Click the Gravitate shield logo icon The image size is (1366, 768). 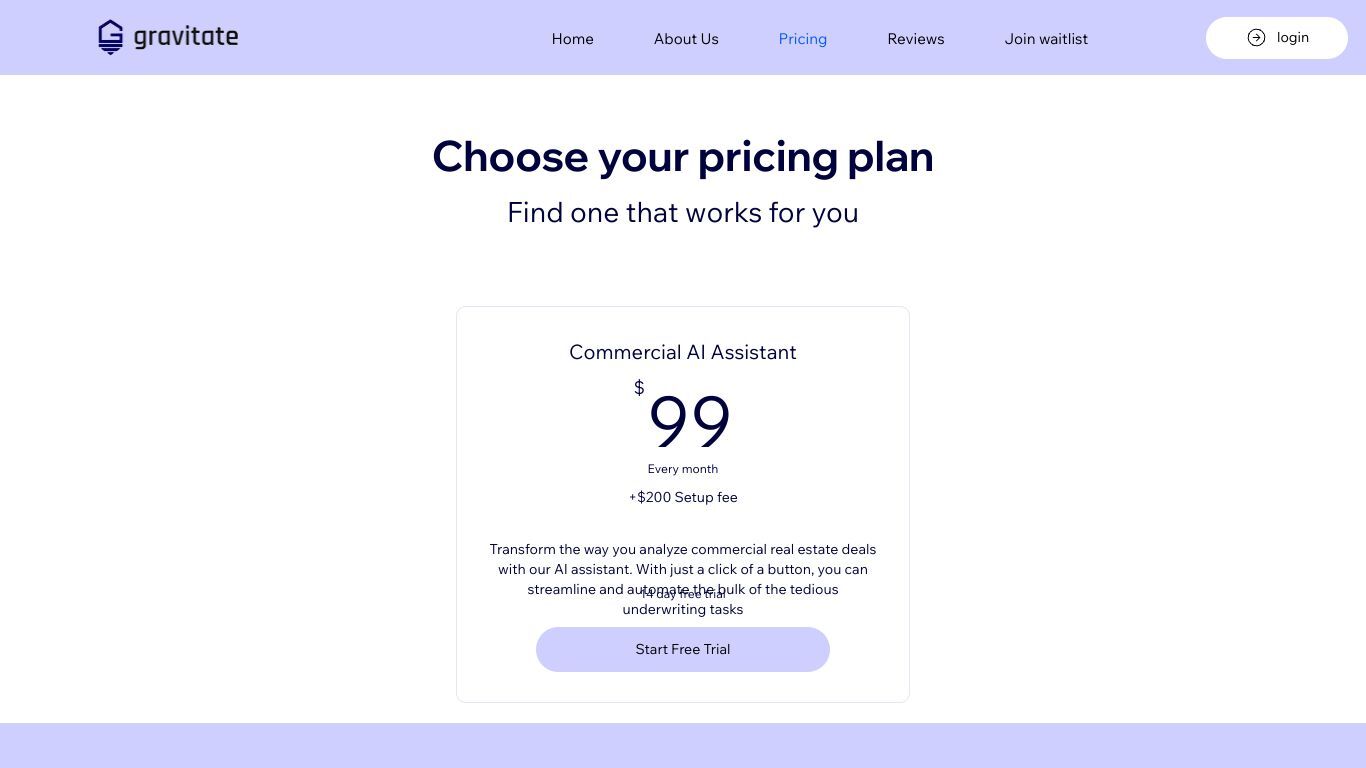[x=110, y=37]
